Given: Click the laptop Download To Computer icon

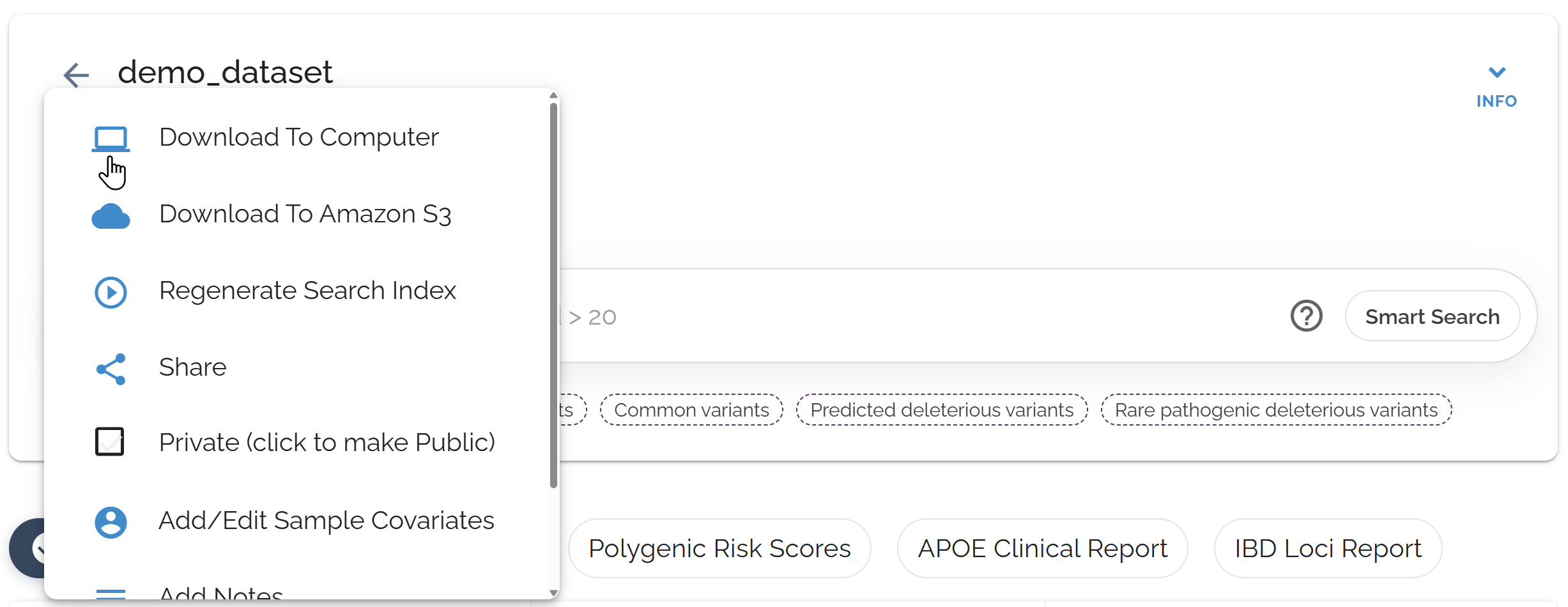Looking at the screenshot, I should (x=111, y=139).
